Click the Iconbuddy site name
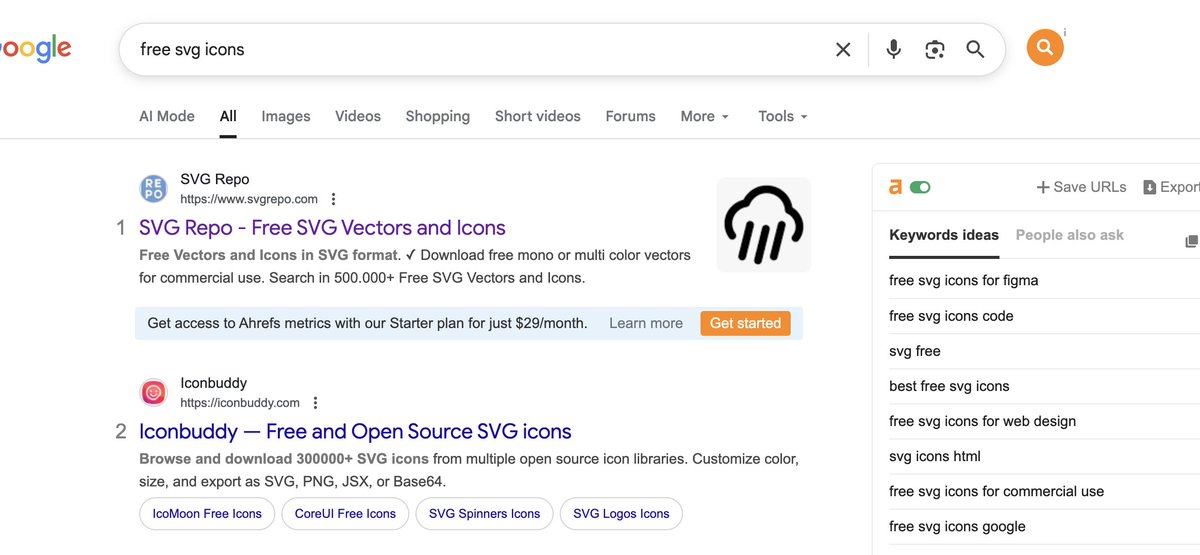The image size is (1200, 555). point(213,383)
